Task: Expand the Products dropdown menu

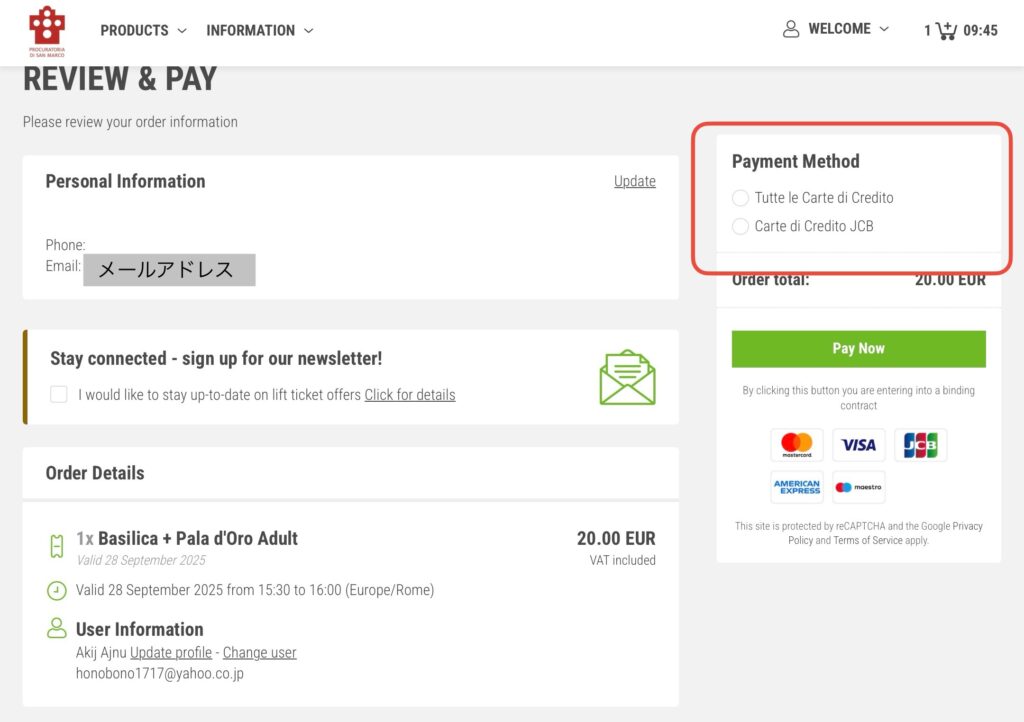Action: [143, 30]
